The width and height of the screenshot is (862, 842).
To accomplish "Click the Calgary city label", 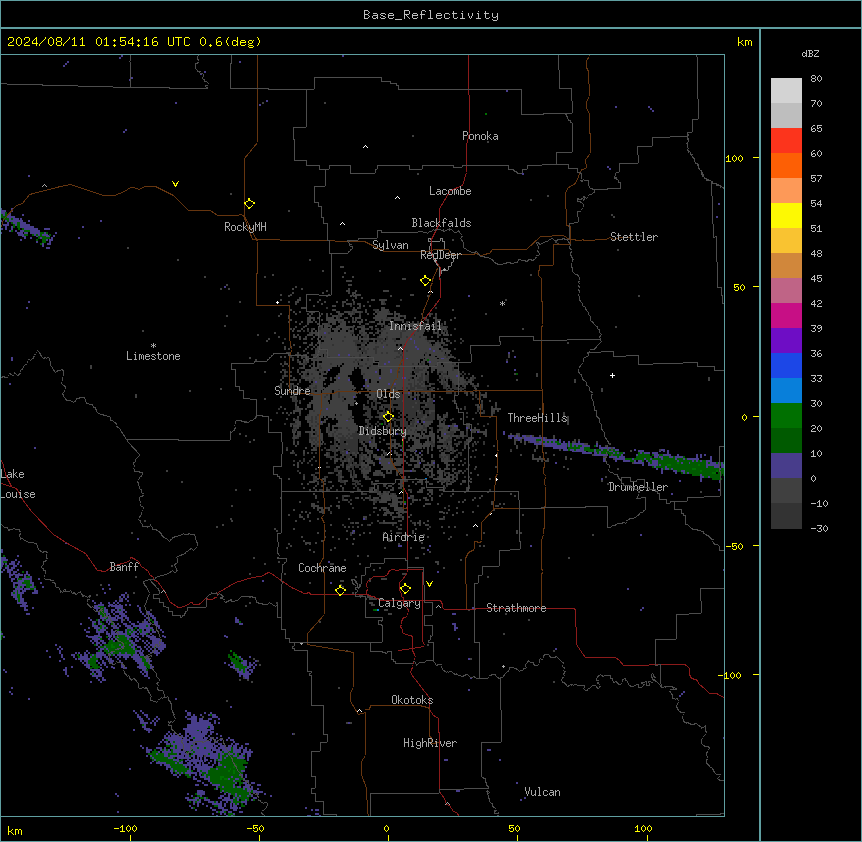I will tap(400, 603).
